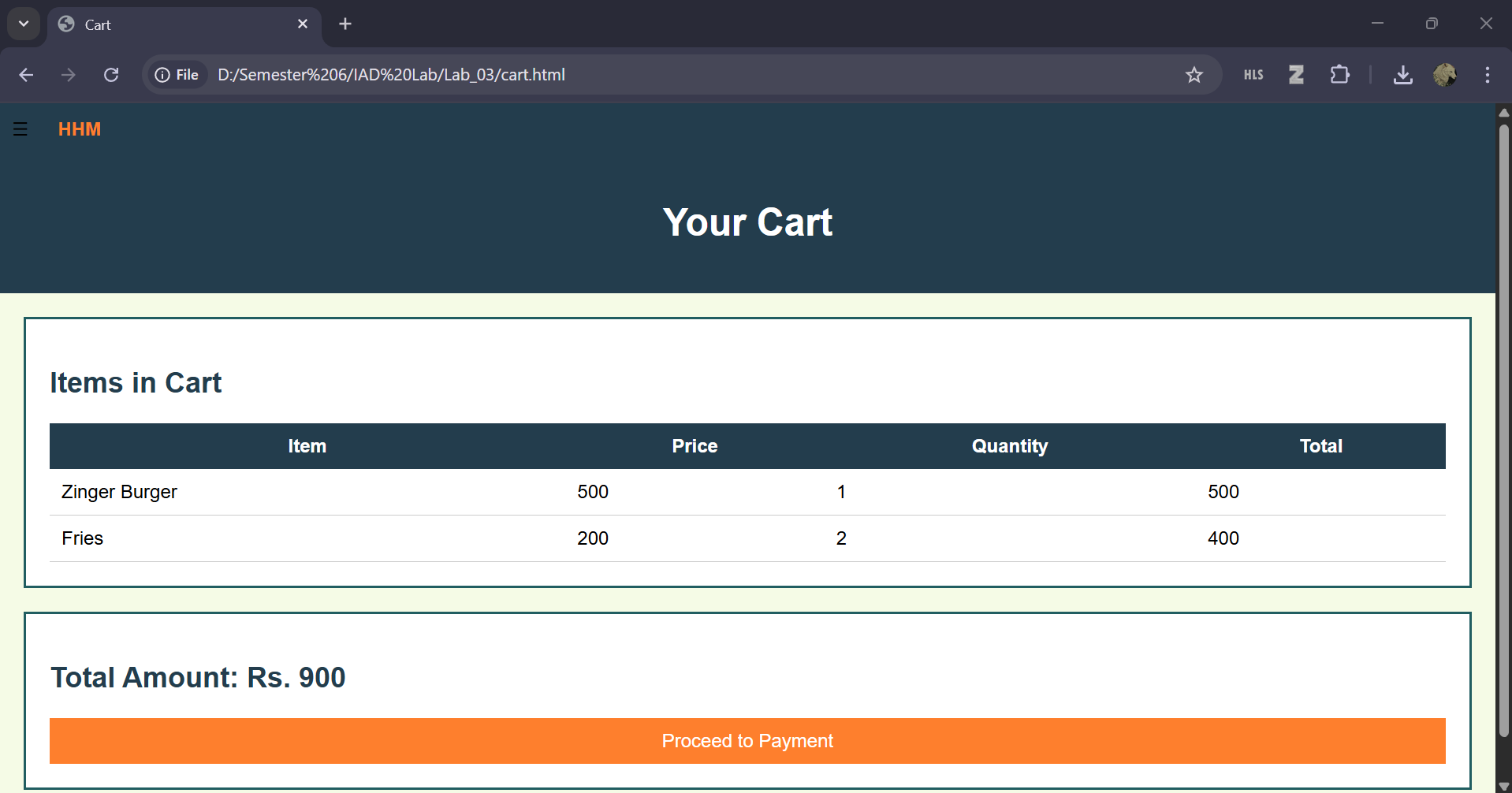
Task: Reload the cart page
Action: 111,75
